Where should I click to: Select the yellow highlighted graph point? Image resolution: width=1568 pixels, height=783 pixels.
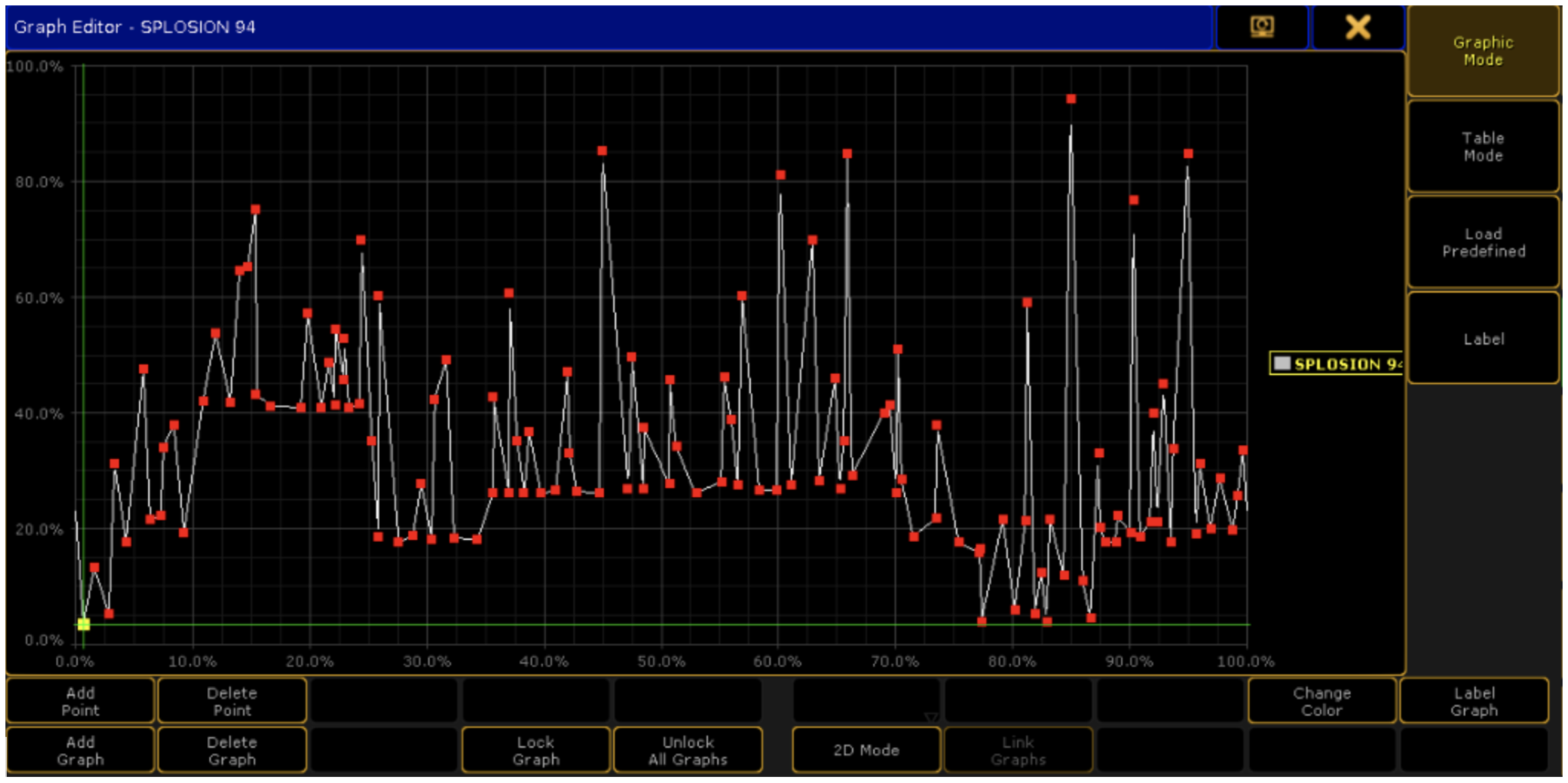pos(83,624)
